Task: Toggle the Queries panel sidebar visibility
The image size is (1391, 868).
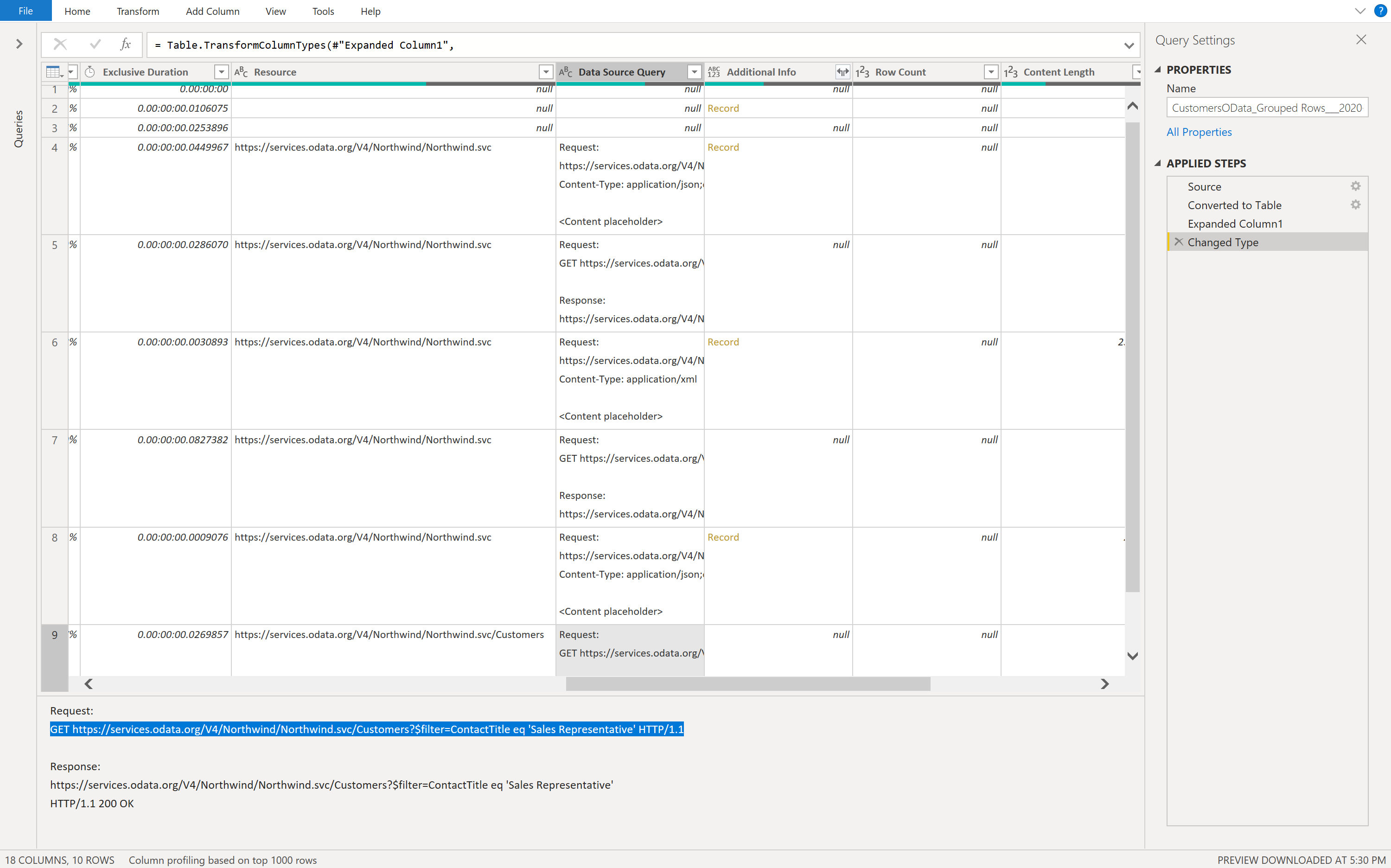Action: (x=19, y=44)
